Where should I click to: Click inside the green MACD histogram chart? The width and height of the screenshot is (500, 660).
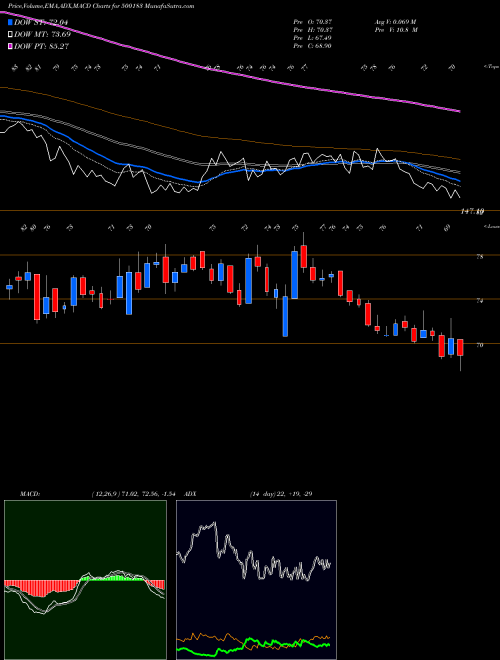85,580
